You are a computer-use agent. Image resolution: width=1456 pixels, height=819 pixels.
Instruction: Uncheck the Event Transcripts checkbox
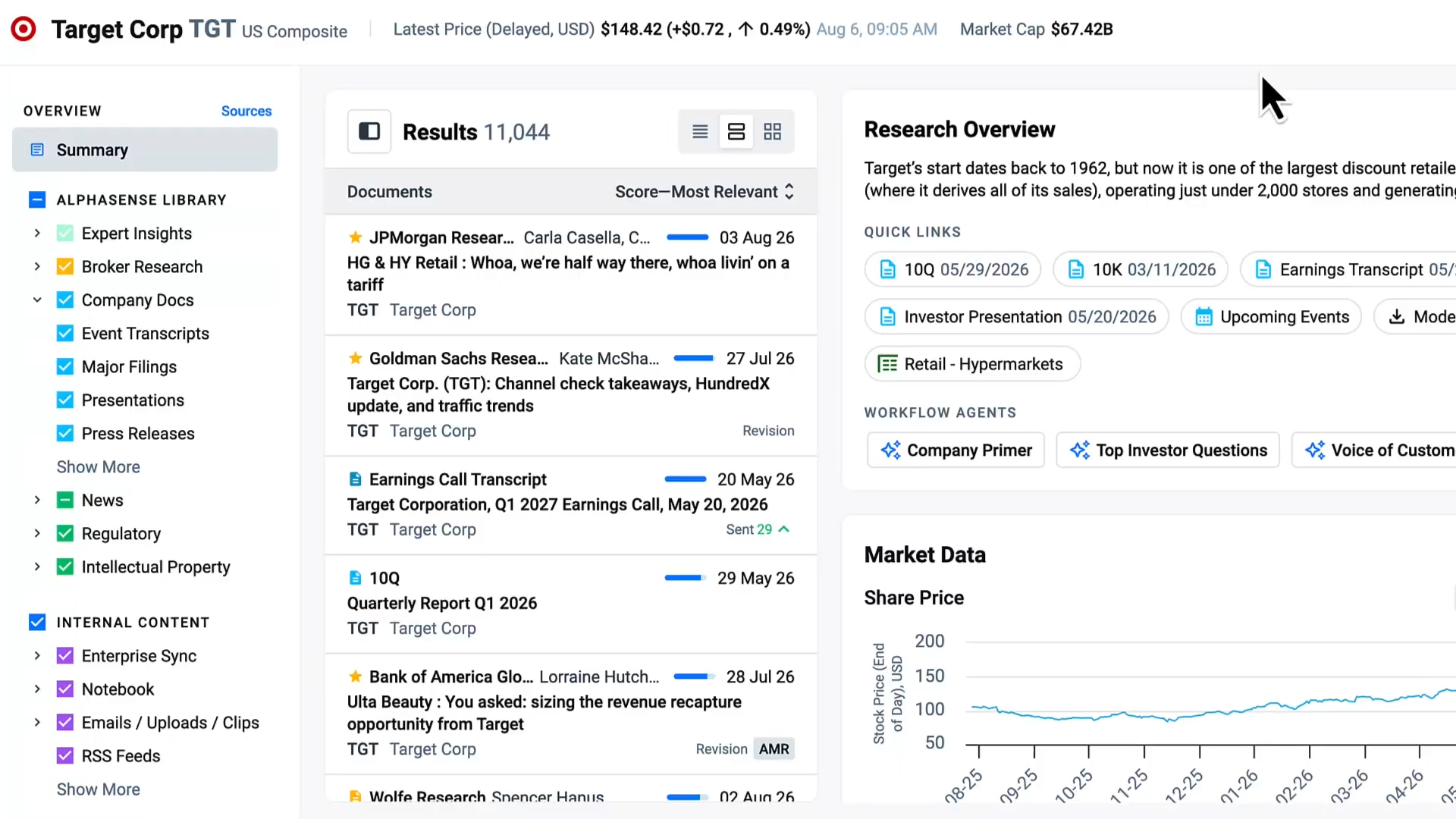click(x=65, y=333)
